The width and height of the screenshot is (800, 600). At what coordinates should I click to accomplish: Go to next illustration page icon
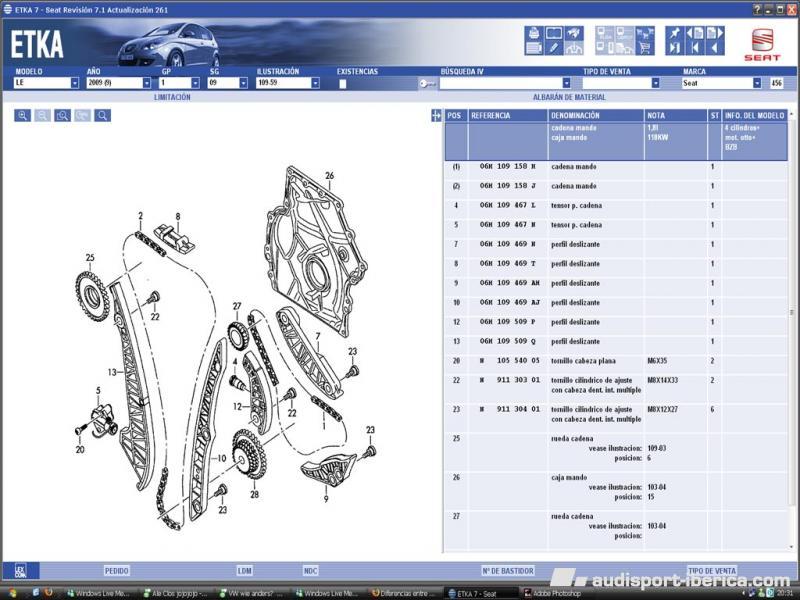715,33
